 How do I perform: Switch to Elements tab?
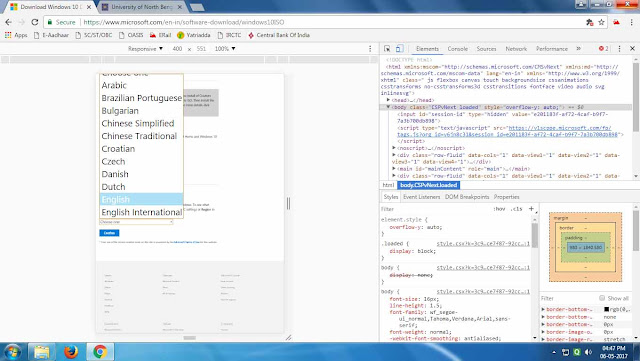(x=427, y=49)
